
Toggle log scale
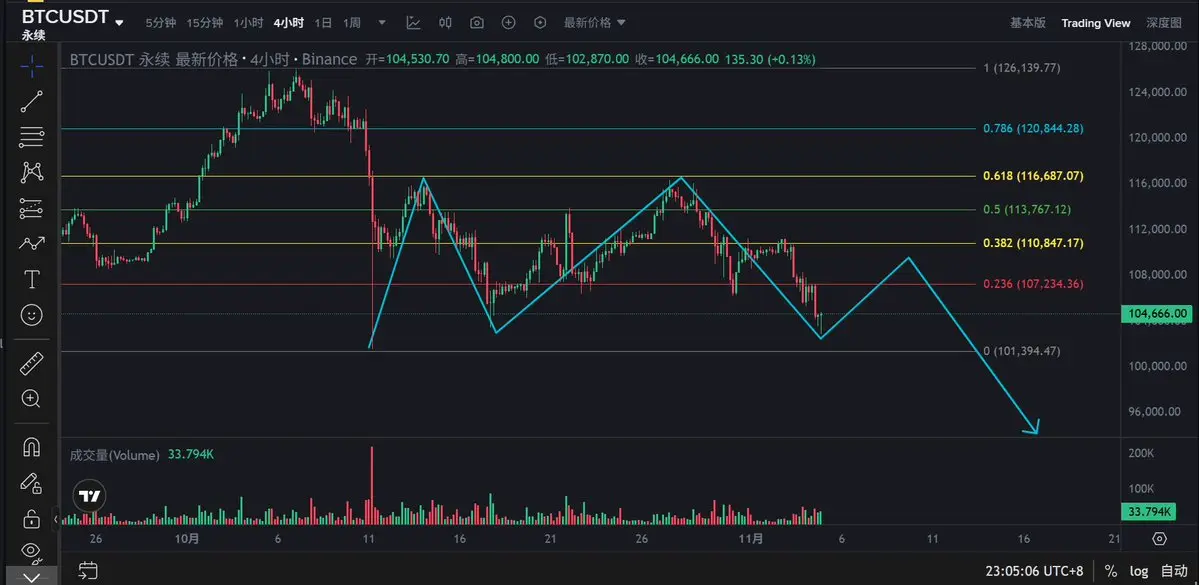(1139, 571)
